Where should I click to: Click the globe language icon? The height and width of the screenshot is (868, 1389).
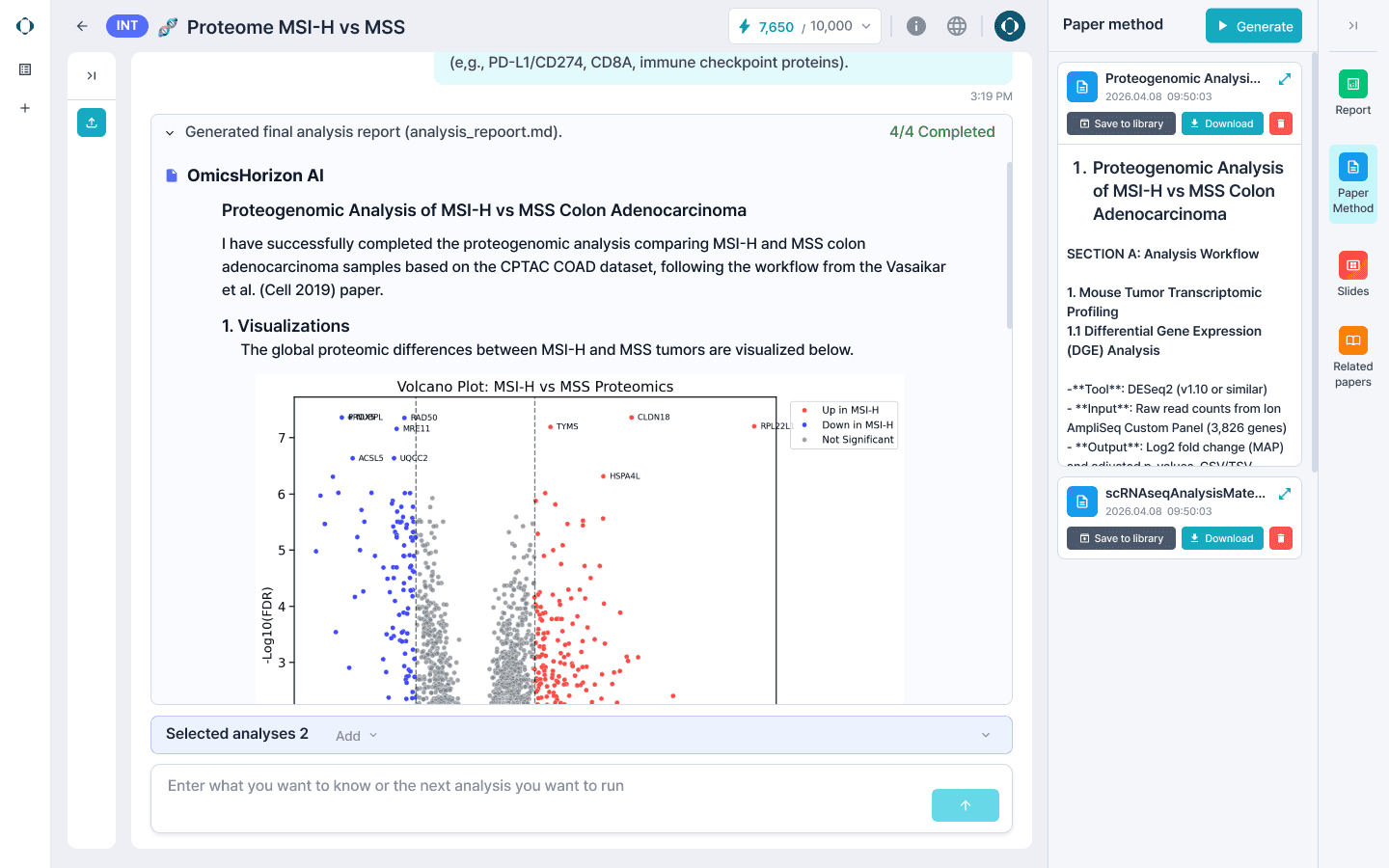tap(957, 26)
